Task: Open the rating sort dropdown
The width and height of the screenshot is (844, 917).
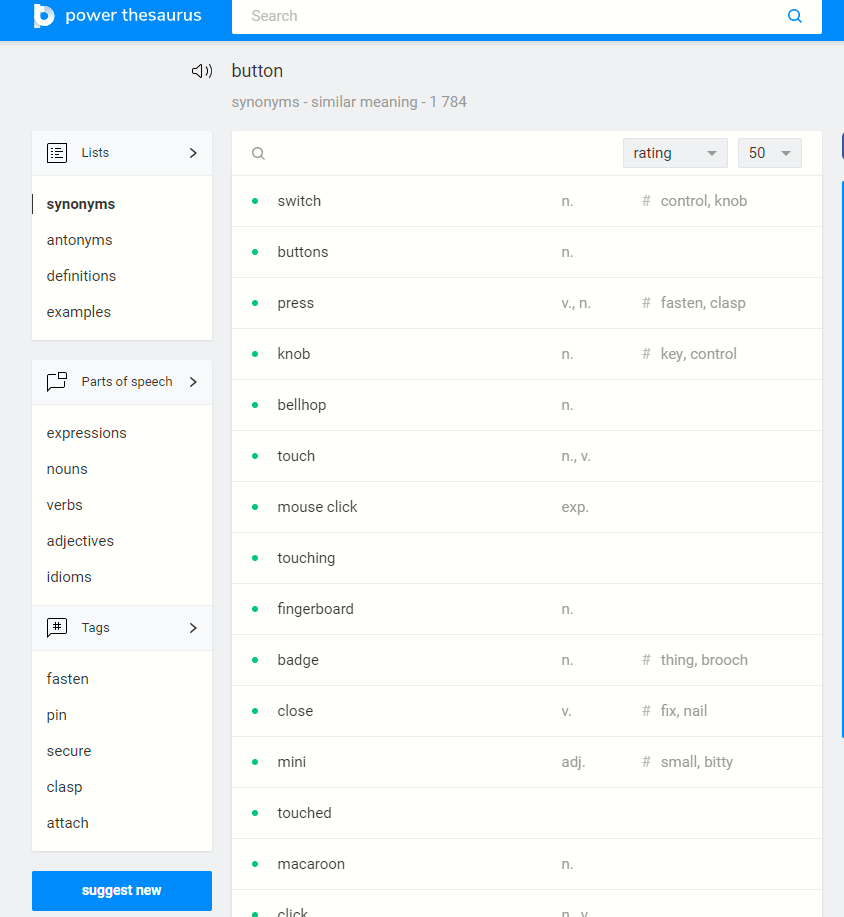Action: (x=675, y=153)
